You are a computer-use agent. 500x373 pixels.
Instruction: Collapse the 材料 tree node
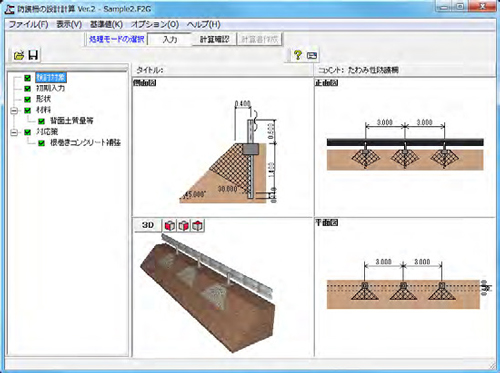click(x=14, y=110)
